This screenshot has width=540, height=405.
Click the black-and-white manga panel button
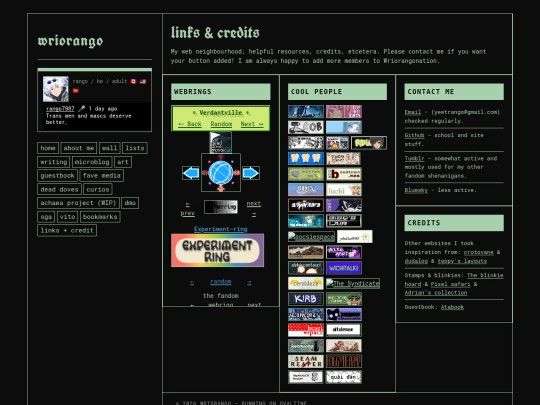point(306,143)
